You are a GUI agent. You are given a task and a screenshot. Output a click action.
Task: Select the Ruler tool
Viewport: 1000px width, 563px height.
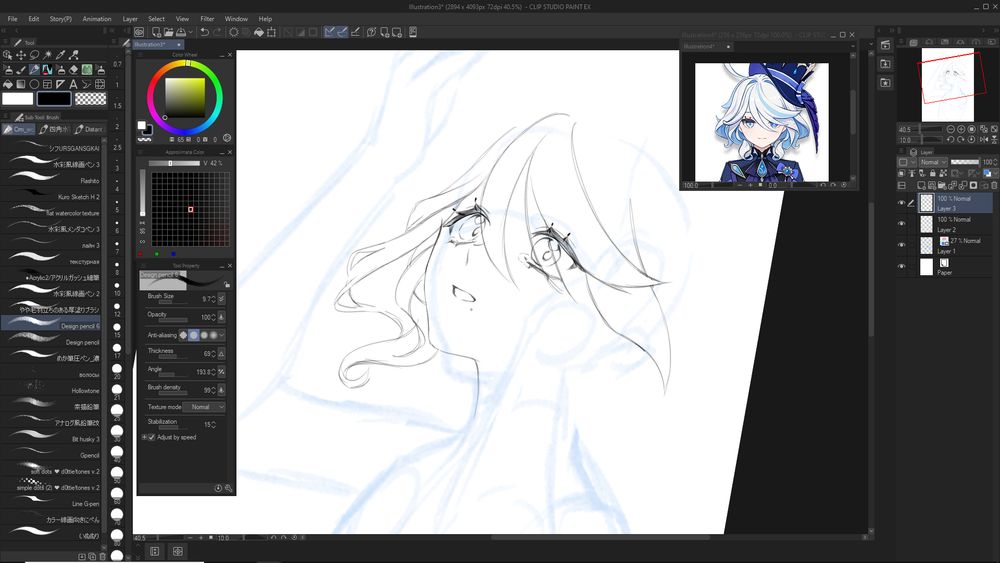(x=61, y=84)
